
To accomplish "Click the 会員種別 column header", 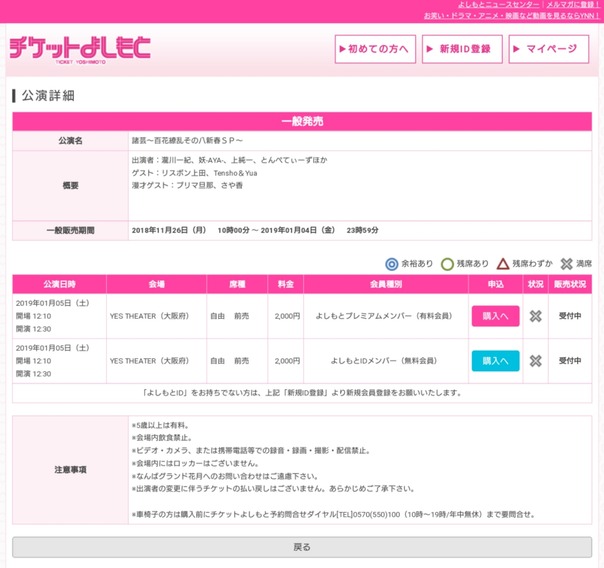I will coord(386,284).
